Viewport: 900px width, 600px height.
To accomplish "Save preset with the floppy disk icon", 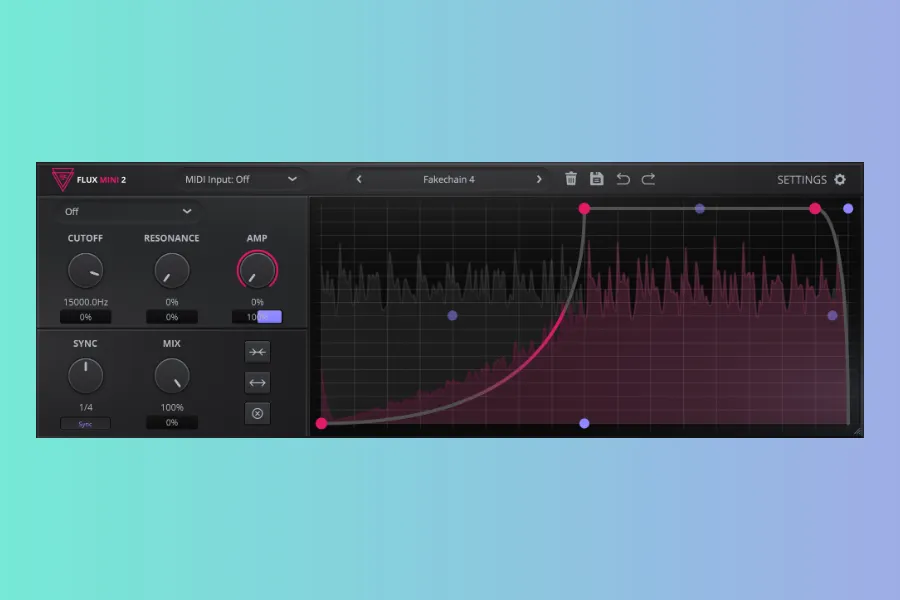I will tap(597, 179).
